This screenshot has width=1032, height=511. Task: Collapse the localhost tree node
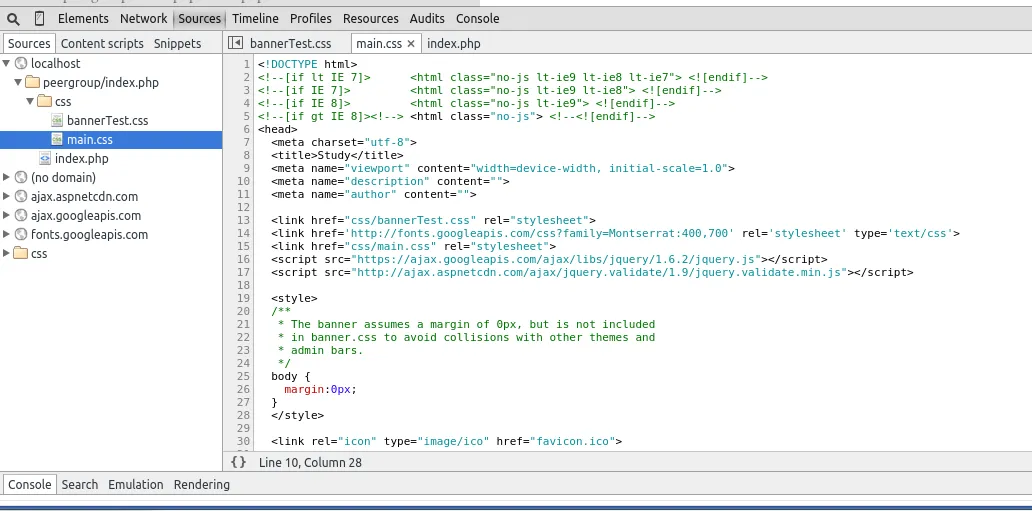(x=7, y=63)
